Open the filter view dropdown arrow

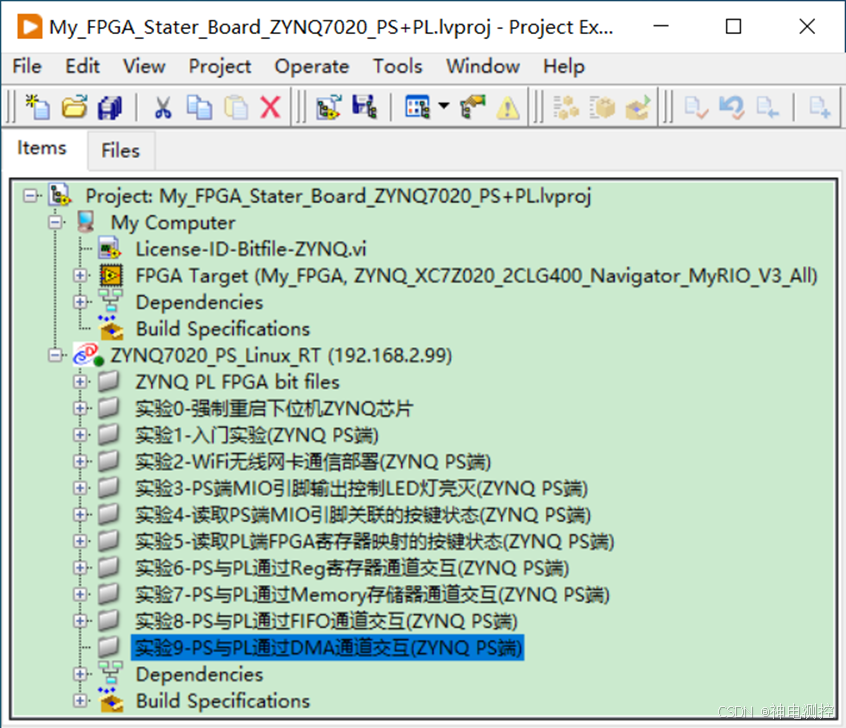[x=444, y=105]
